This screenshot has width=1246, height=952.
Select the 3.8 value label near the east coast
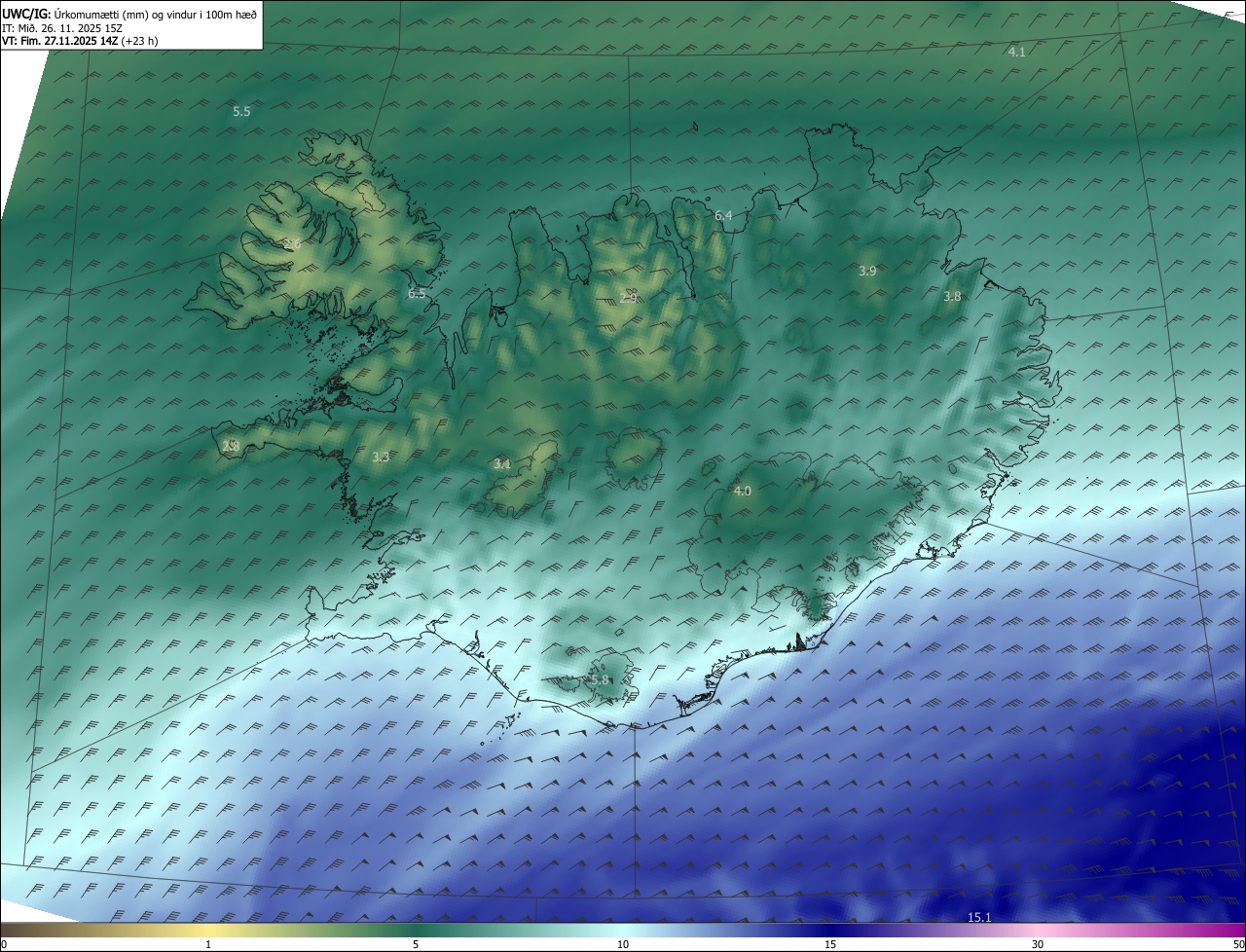(x=952, y=296)
